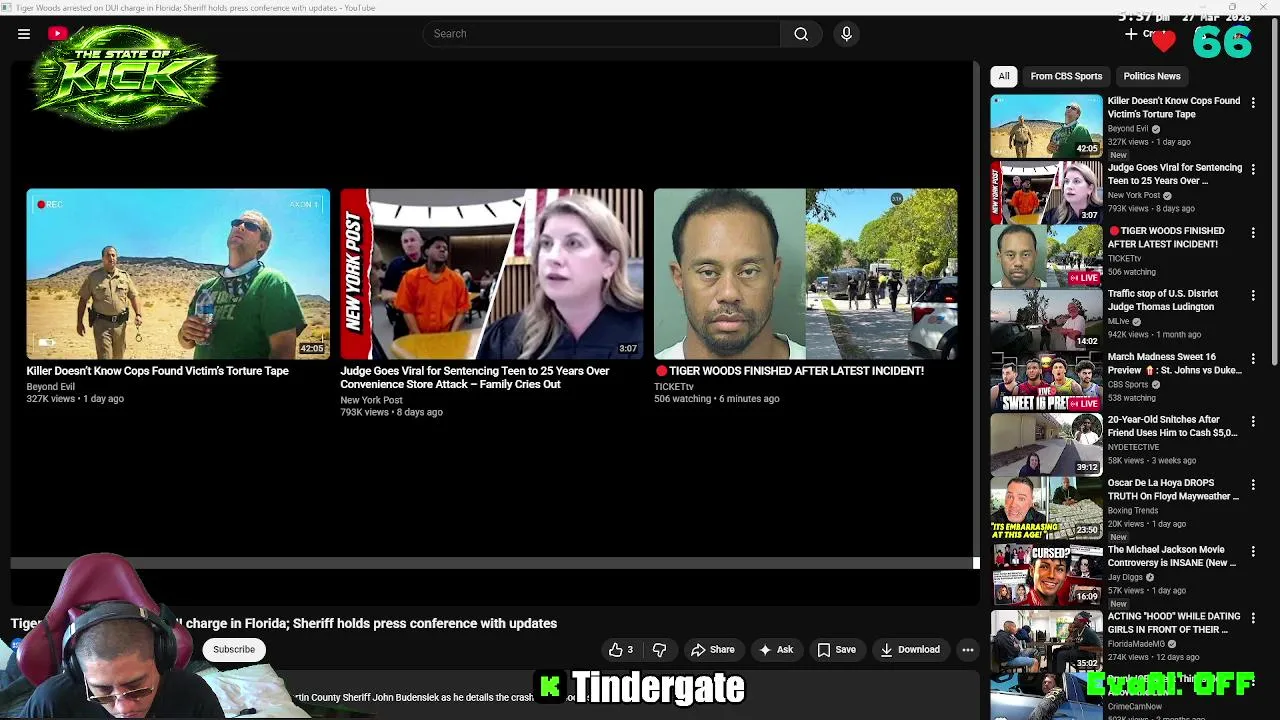The width and height of the screenshot is (1280, 720).
Task: Click endscreen title 'Judge Goes Viral for Sentencing Teen'
Action: point(474,378)
